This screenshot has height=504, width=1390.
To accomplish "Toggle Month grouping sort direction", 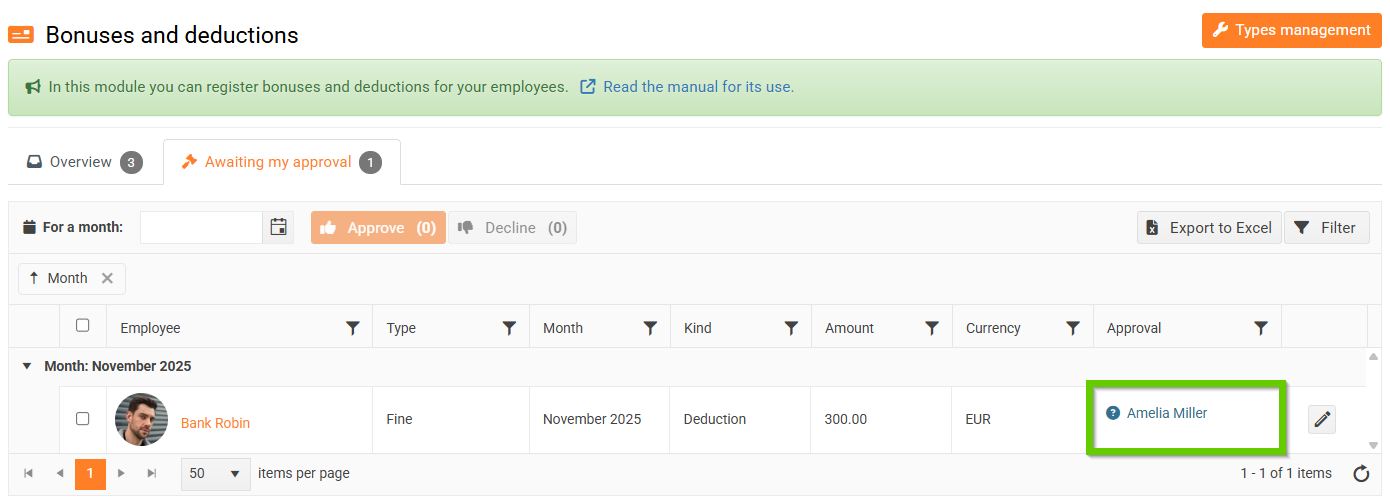I will pyautogui.click(x=58, y=279).
